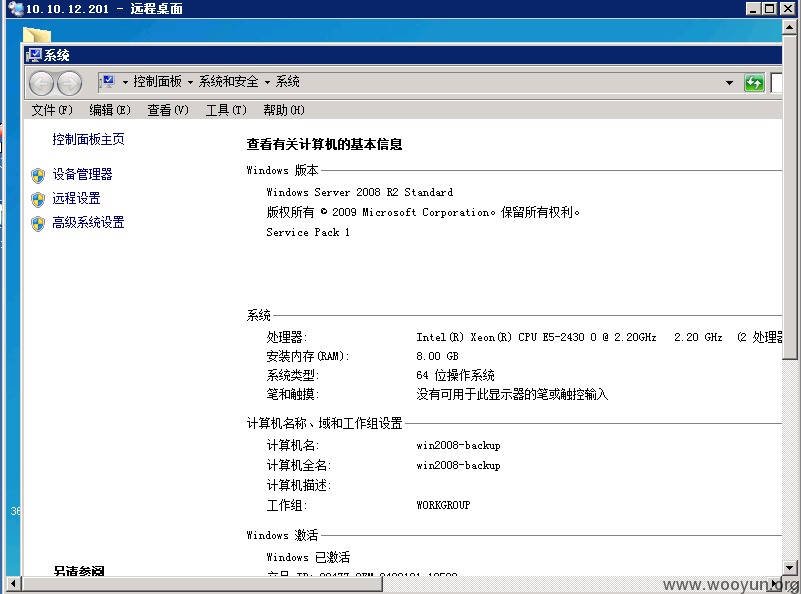Open the 帮助(H) menu
Image resolution: width=801 pixels, height=594 pixels.
284,110
